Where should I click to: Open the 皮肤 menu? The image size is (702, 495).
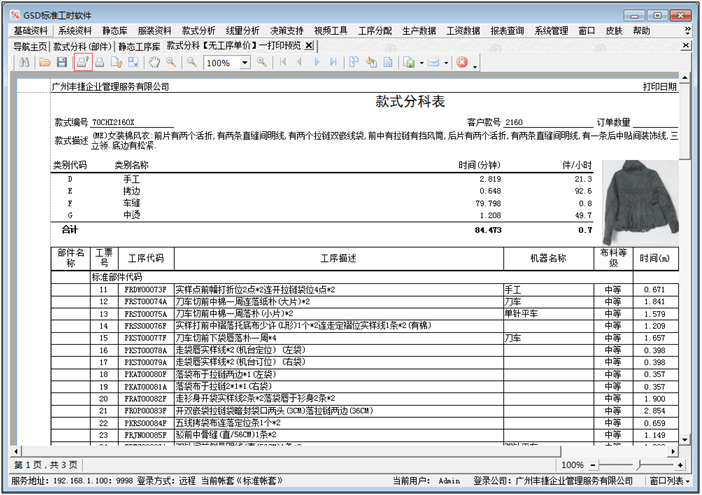pos(614,30)
